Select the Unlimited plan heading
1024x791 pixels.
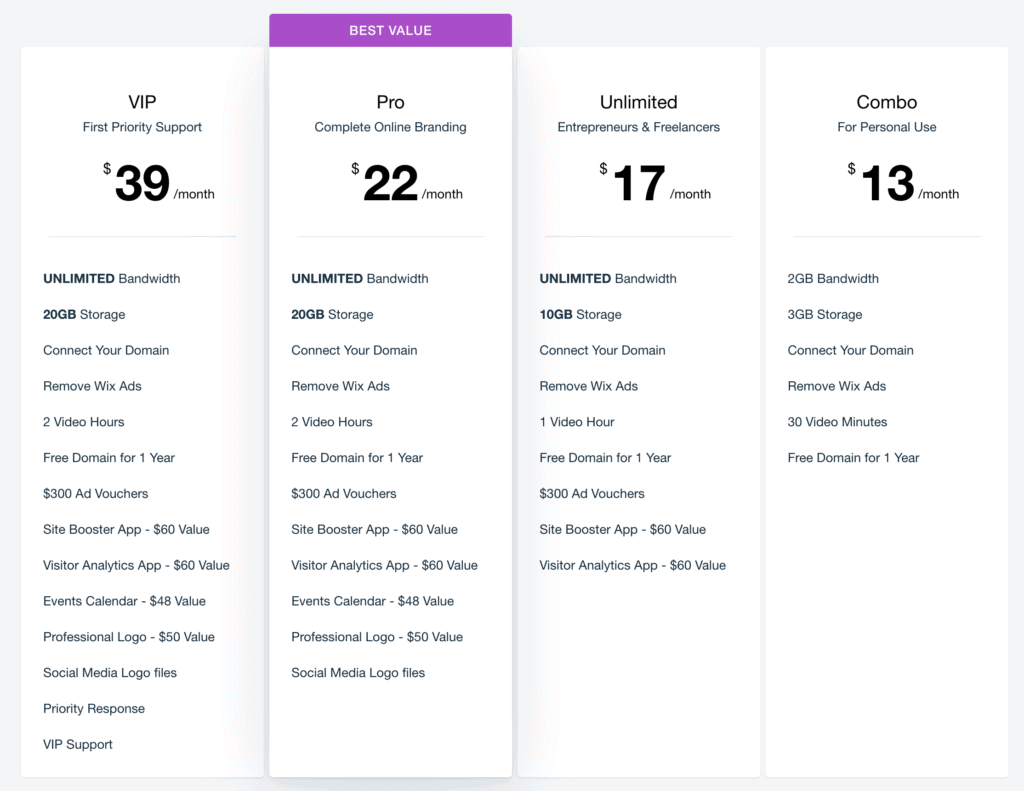point(639,102)
